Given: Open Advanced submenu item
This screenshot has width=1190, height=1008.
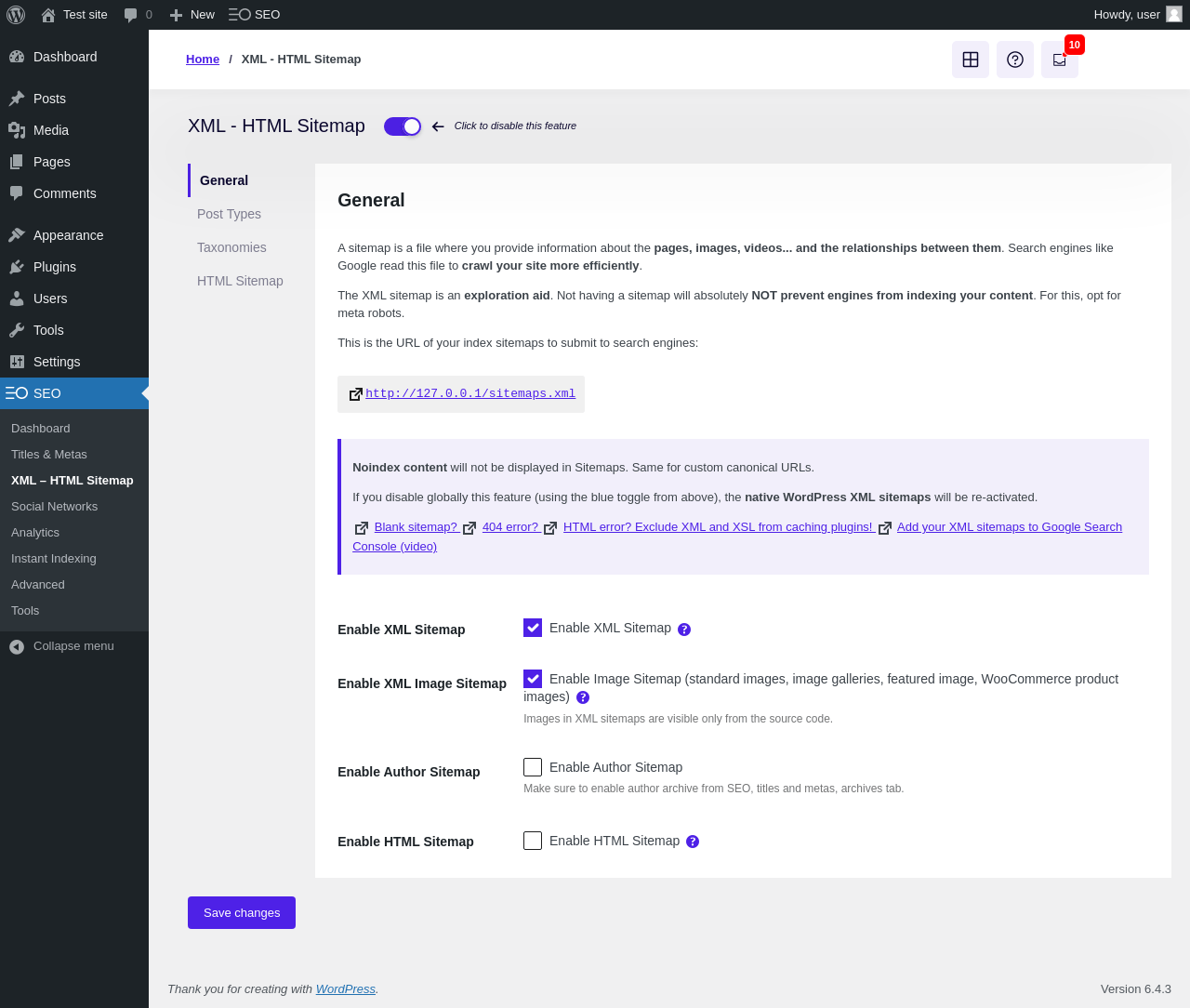Looking at the screenshot, I should (74, 585).
